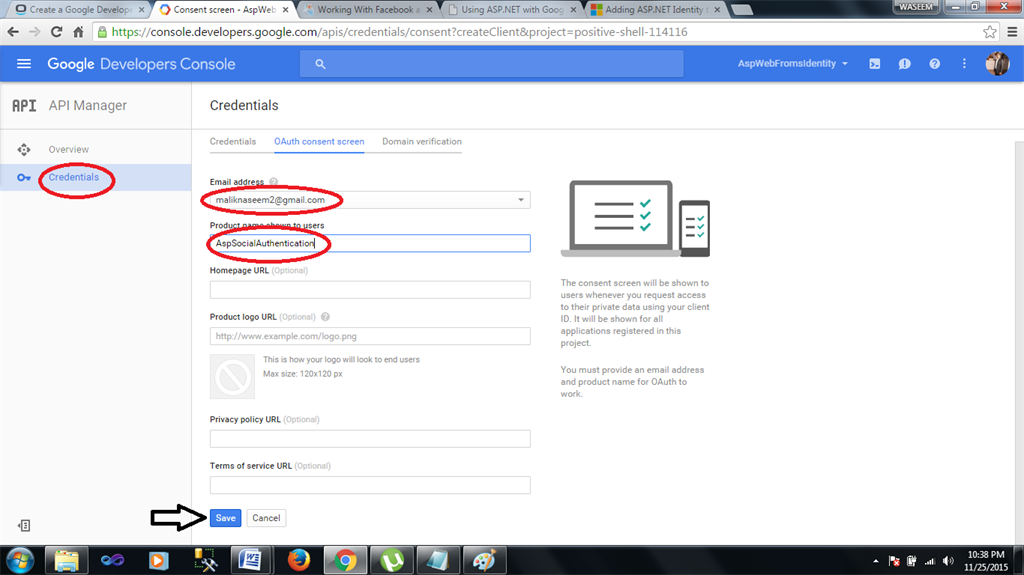Open Overview in the sidebar
The height and width of the screenshot is (575, 1024).
[69, 150]
